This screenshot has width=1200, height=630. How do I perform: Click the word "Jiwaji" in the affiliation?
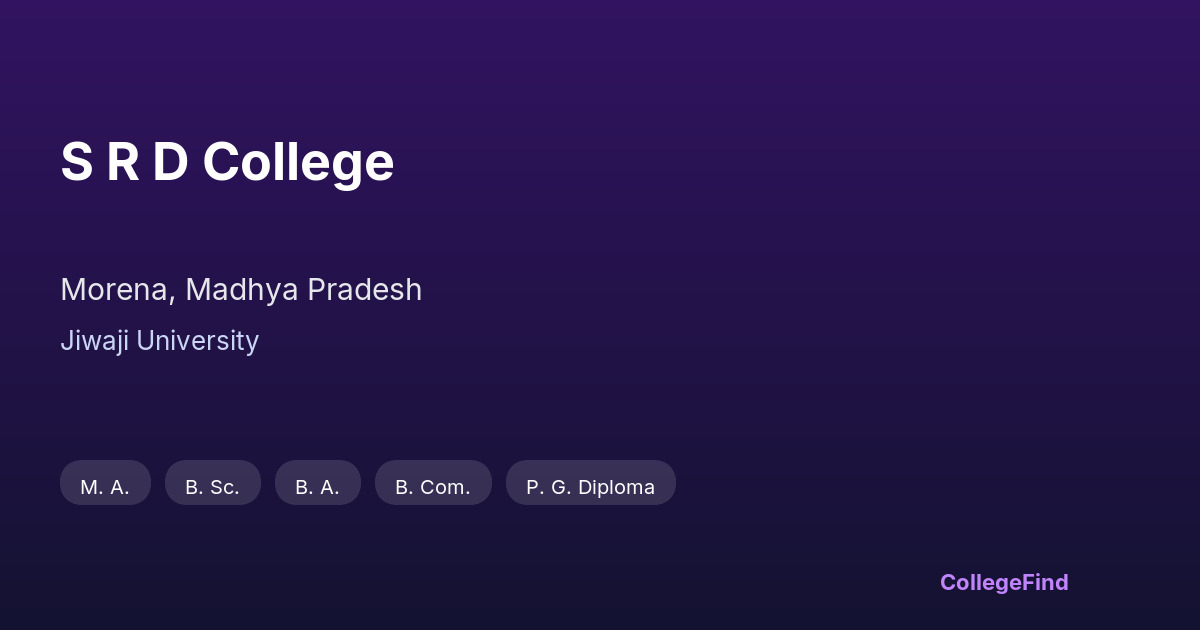click(x=94, y=341)
